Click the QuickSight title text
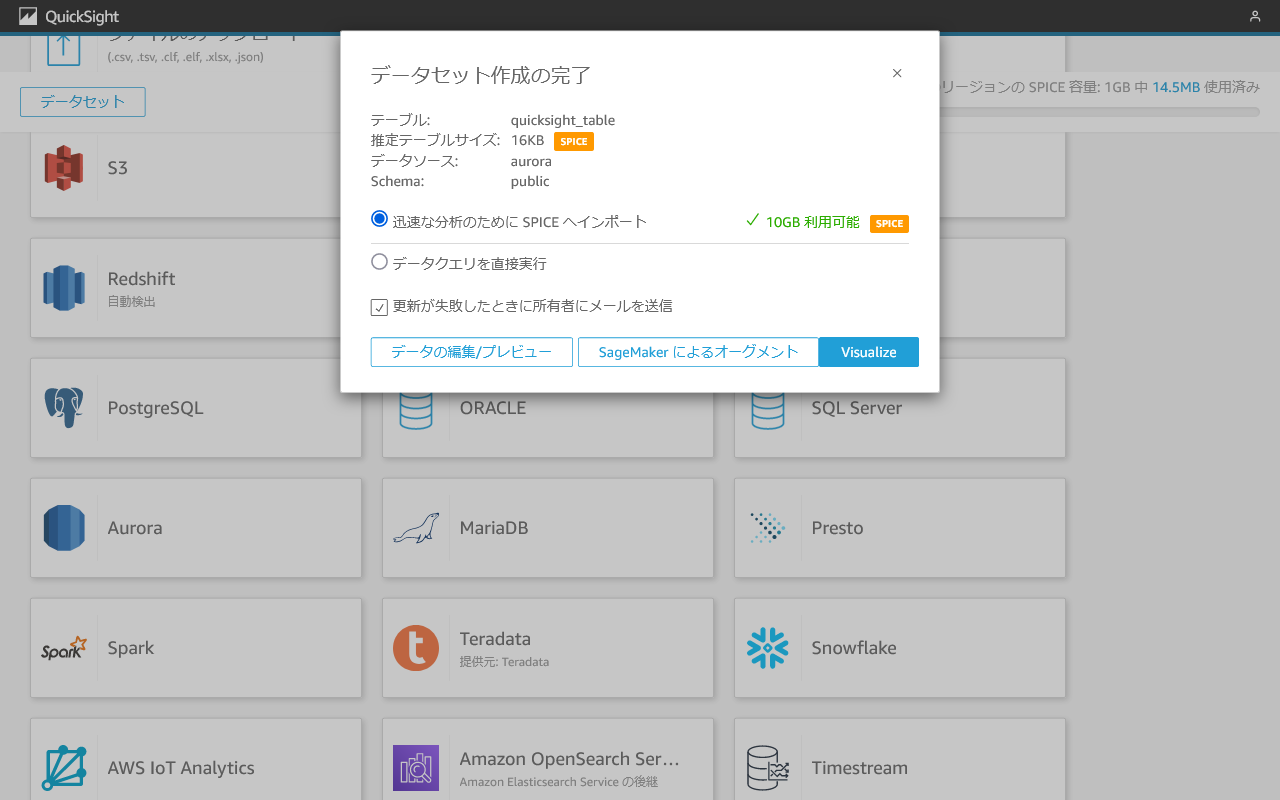 (82, 16)
